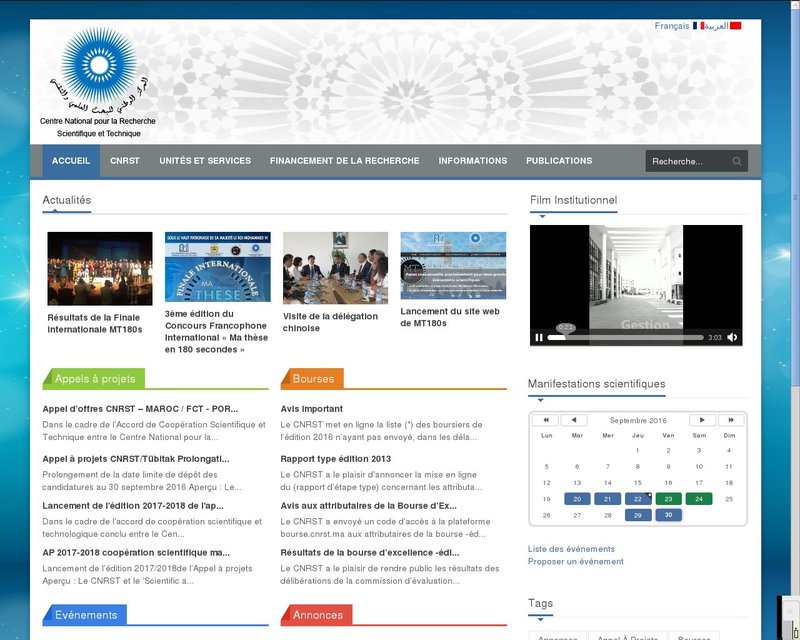The width and height of the screenshot is (800, 640).
Task: Go to previous month in calendar
Action: [574, 420]
